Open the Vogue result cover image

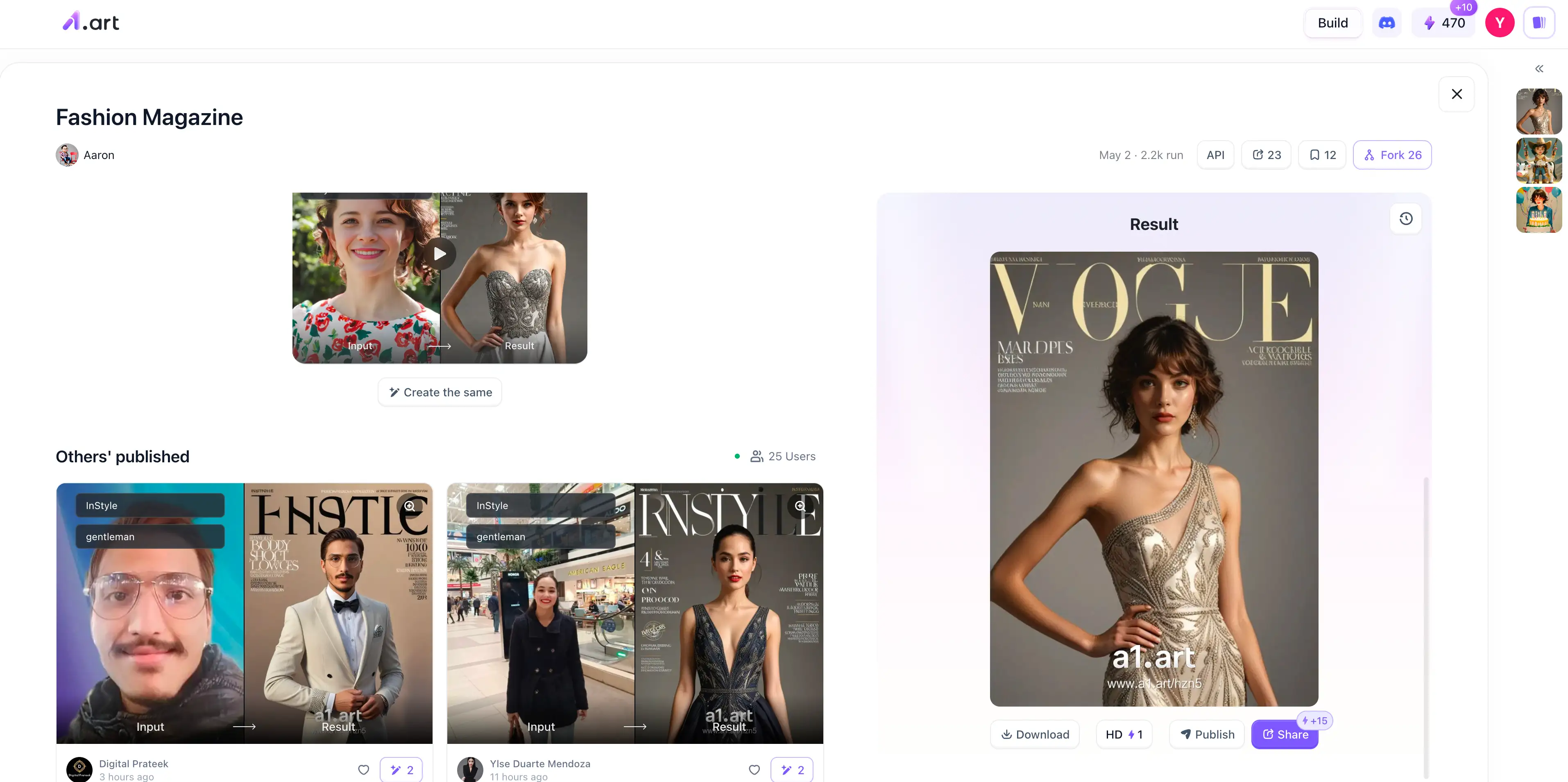1153,479
